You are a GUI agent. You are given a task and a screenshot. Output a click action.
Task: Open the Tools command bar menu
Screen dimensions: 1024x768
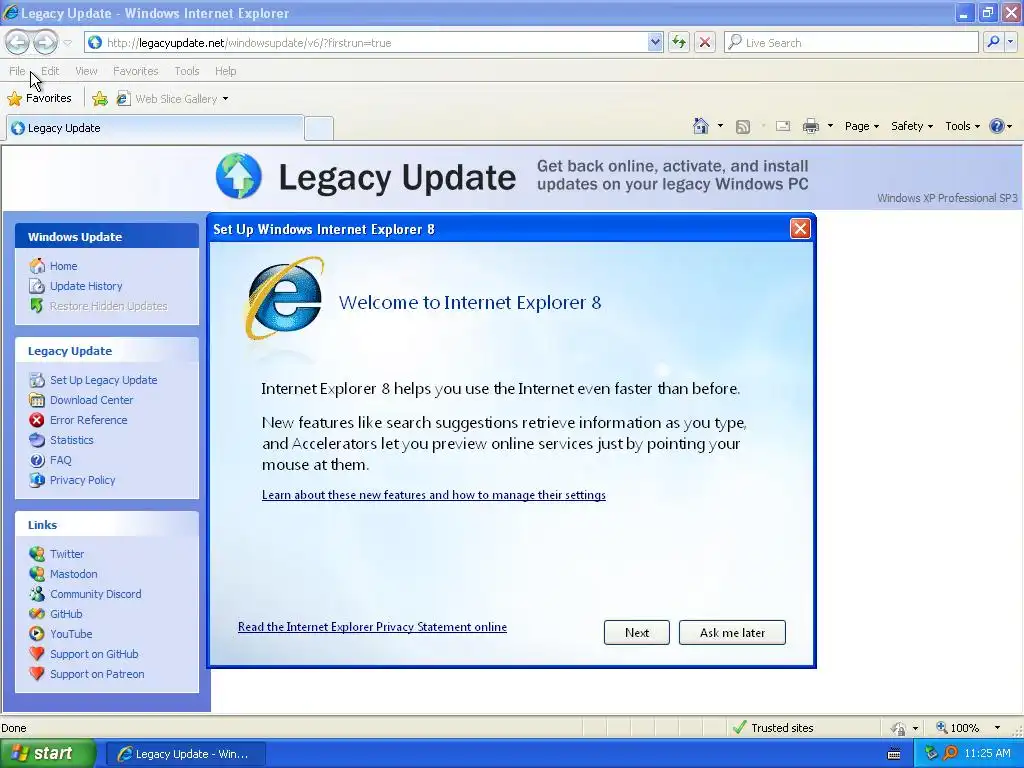click(x=962, y=126)
